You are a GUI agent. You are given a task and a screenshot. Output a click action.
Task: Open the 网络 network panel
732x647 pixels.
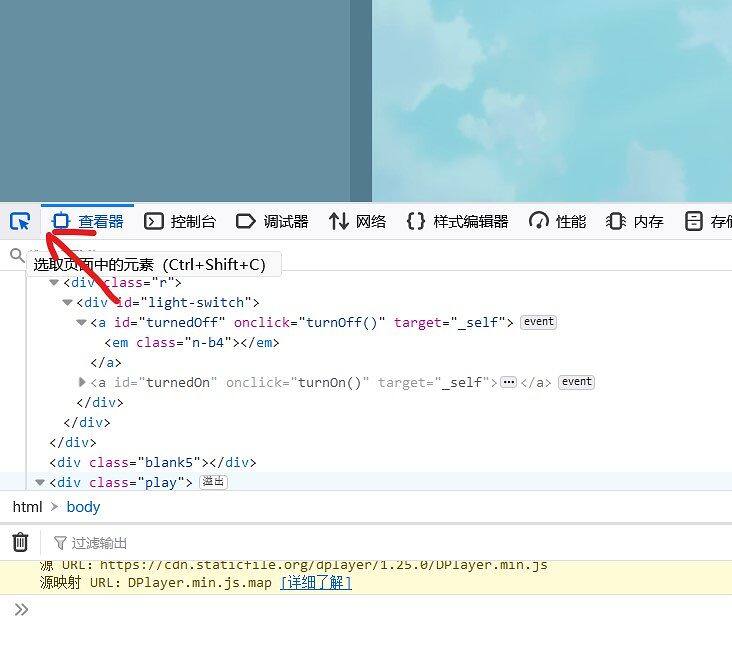357,221
